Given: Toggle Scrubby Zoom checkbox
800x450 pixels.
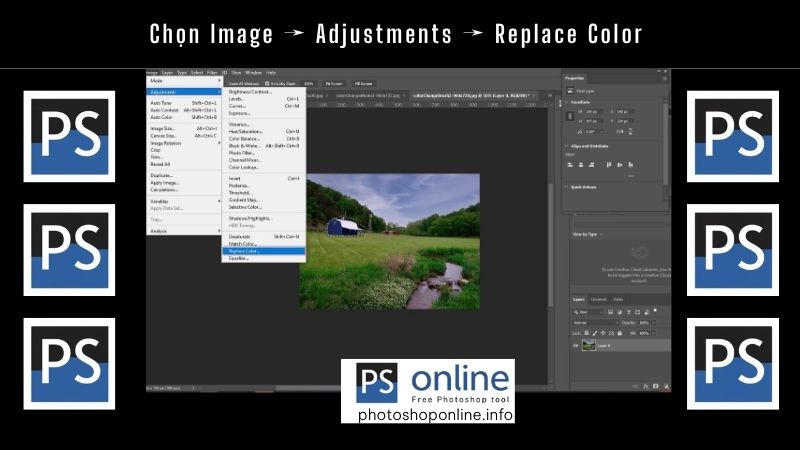Looking at the screenshot, I should (x=267, y=84).
